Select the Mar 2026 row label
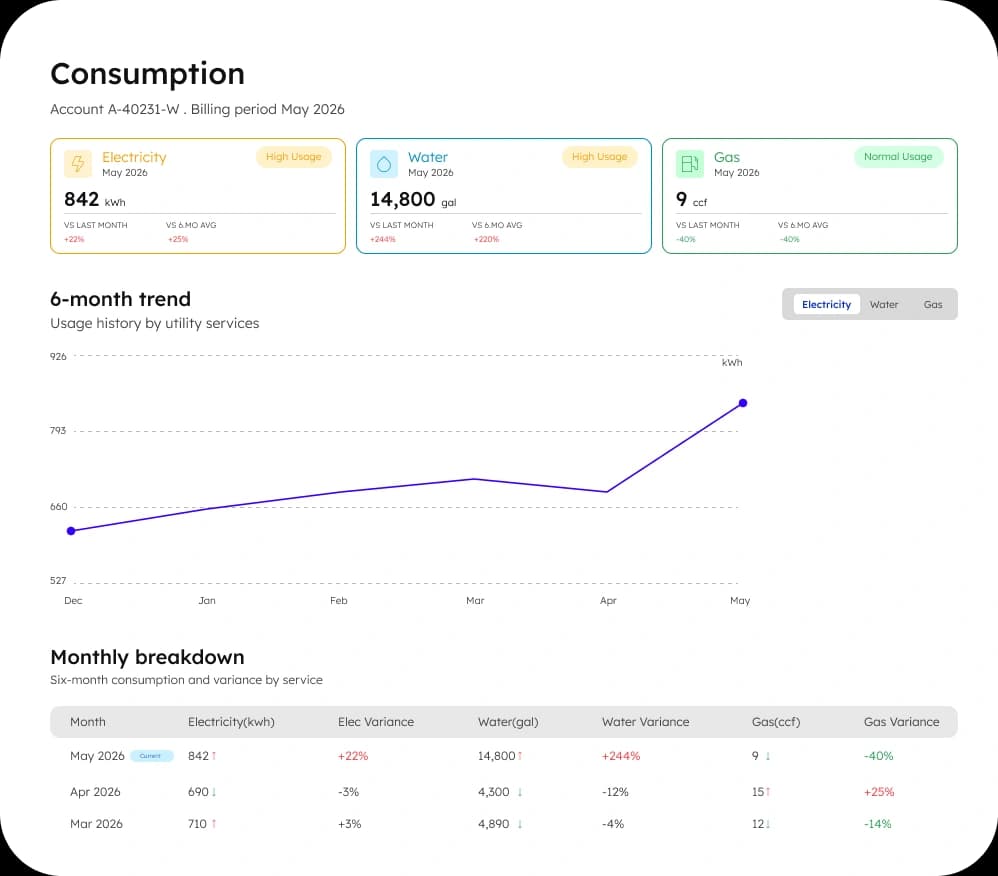 point(96,824)
